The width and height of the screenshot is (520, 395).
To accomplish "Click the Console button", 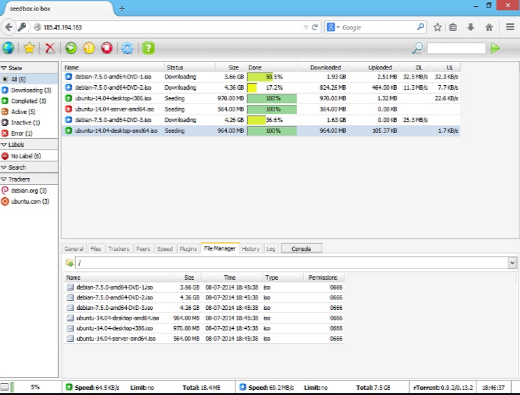I will point(301,249).
